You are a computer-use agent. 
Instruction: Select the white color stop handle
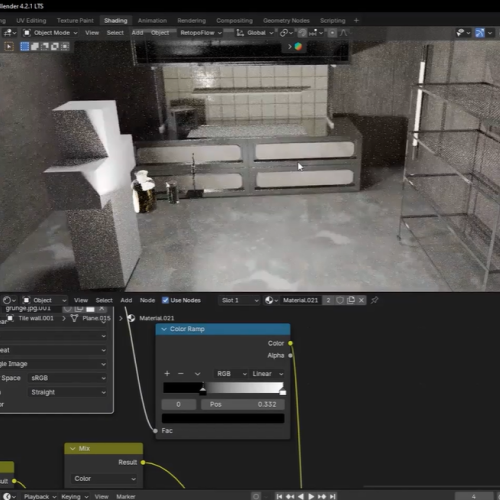coord(283,390)
